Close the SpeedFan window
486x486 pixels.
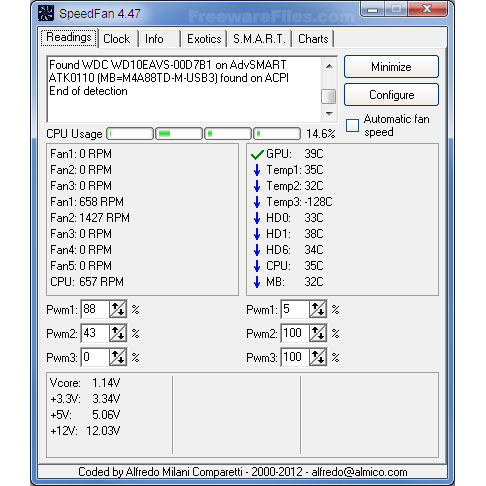(x=427, y=9)
